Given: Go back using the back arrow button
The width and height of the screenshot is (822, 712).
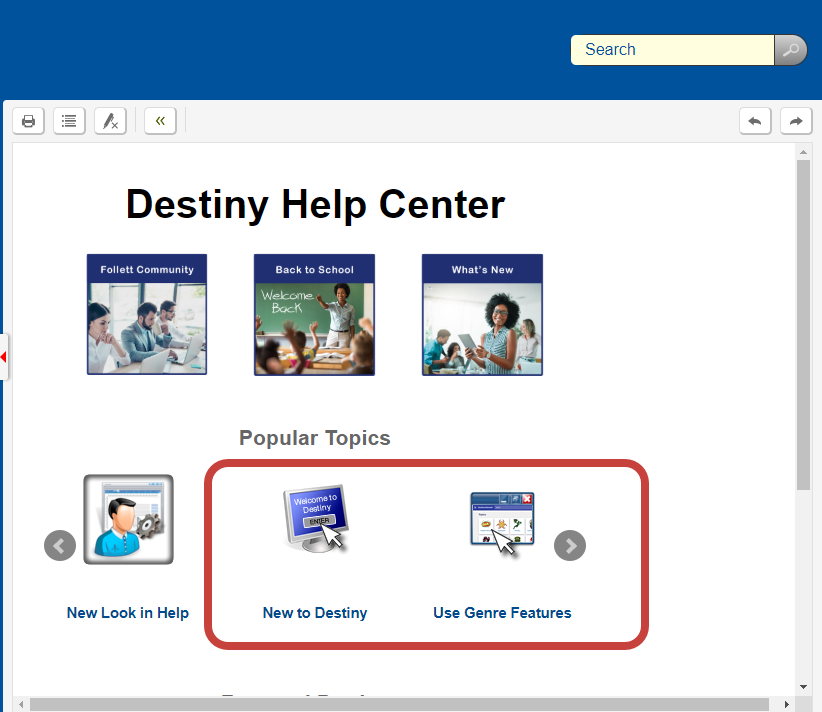Looking at the screenshot, I should click(x=755, y=121).
